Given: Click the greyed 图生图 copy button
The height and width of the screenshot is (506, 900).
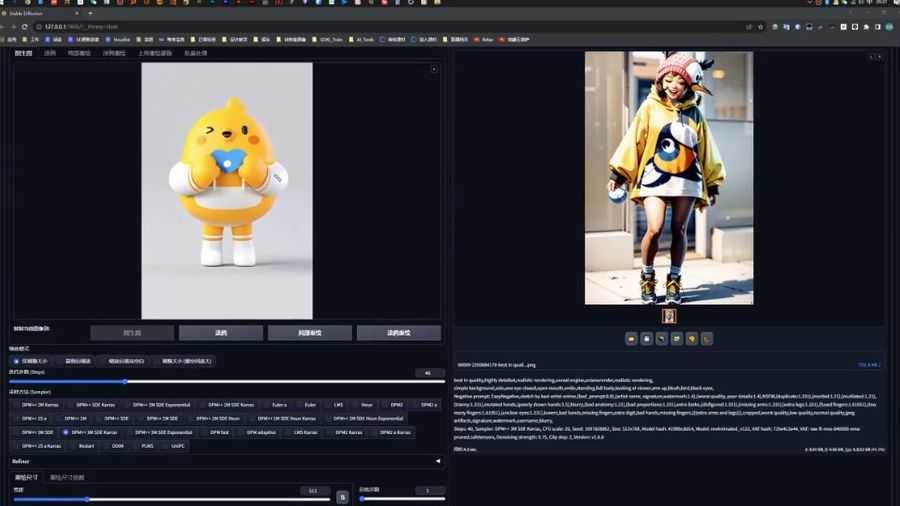Looking at the screenshot, I should (132, 333).
